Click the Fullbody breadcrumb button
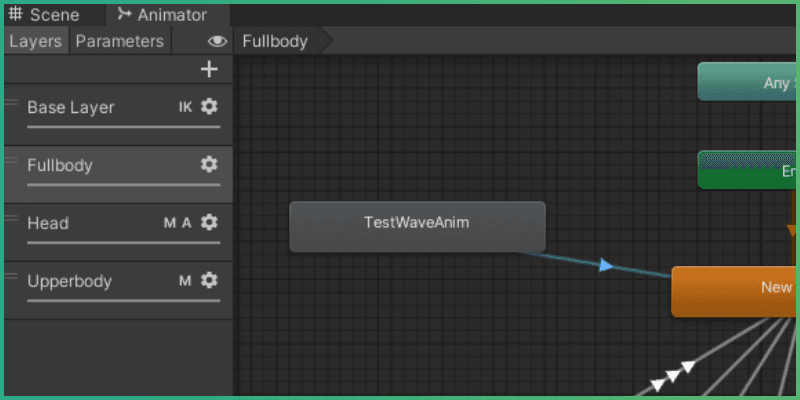This screenshot has height=400, width=800. tap(275, 41)
